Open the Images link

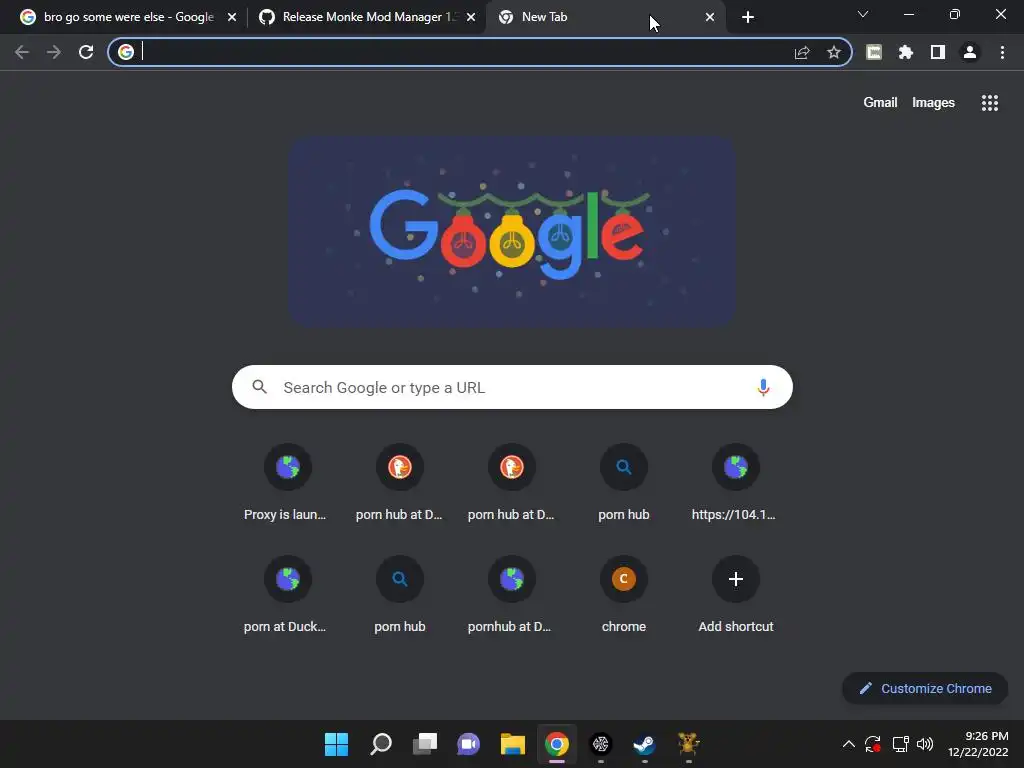coord(933,103)
